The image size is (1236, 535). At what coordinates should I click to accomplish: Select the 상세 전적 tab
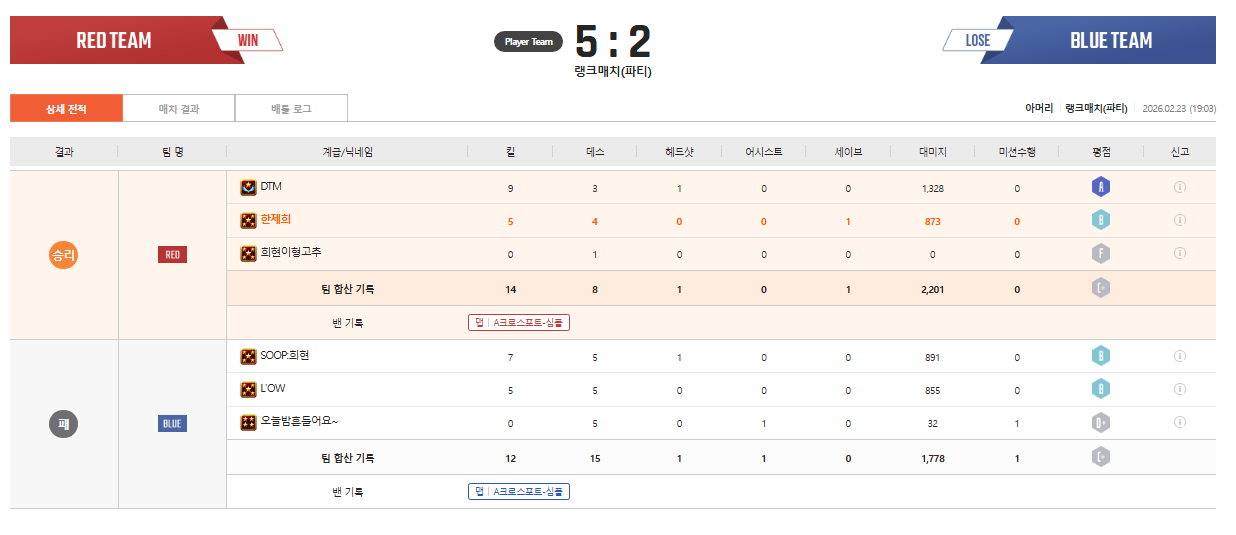66,108
